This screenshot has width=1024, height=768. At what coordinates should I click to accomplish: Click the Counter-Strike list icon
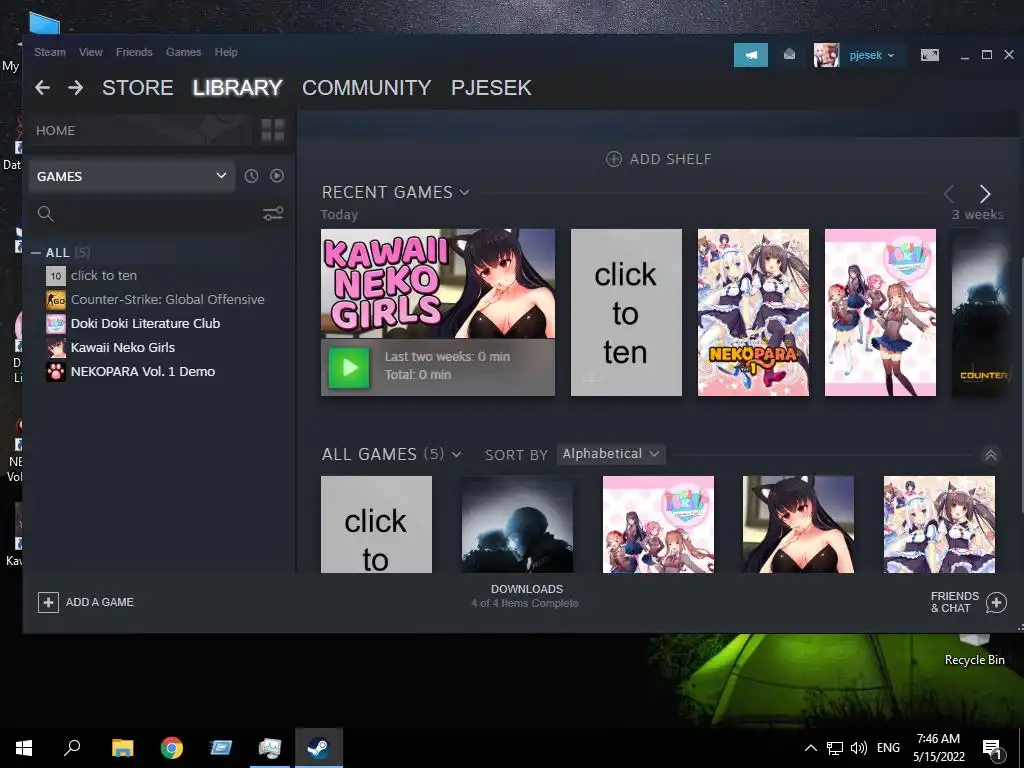click(56, 300)
